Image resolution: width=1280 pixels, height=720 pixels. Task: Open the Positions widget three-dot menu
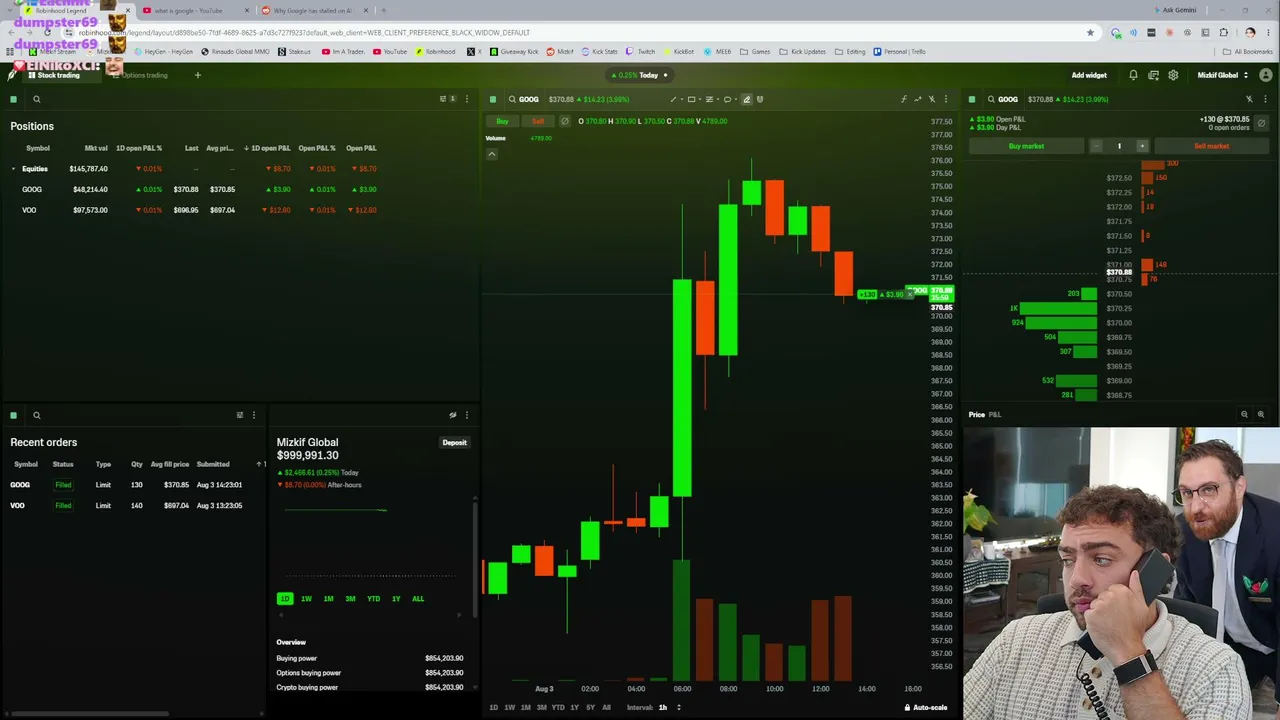pos(466,99)
